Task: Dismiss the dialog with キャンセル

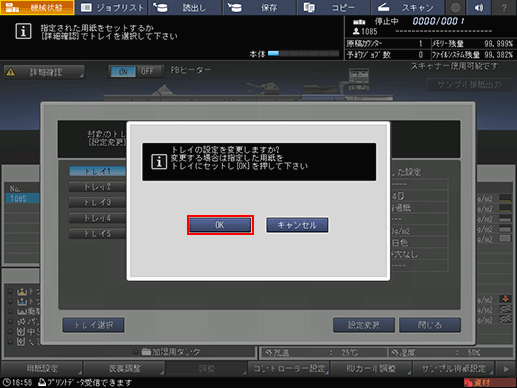Action: click(x=297, y=225)
